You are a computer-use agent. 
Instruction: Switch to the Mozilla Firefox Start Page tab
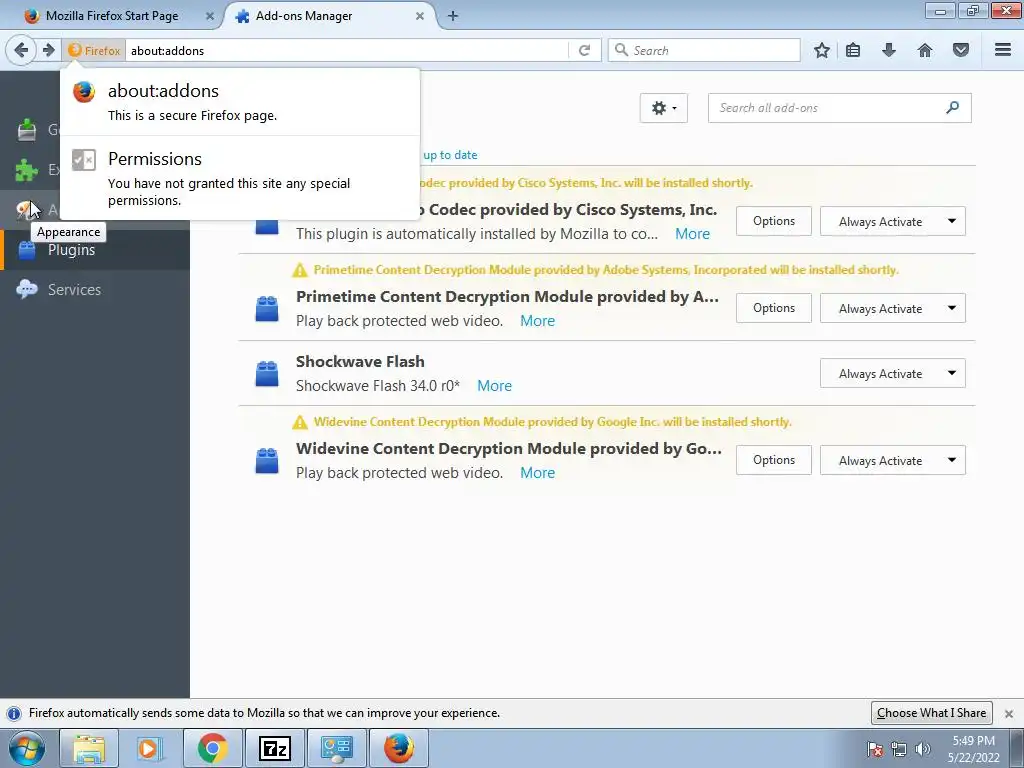[112, 16]
